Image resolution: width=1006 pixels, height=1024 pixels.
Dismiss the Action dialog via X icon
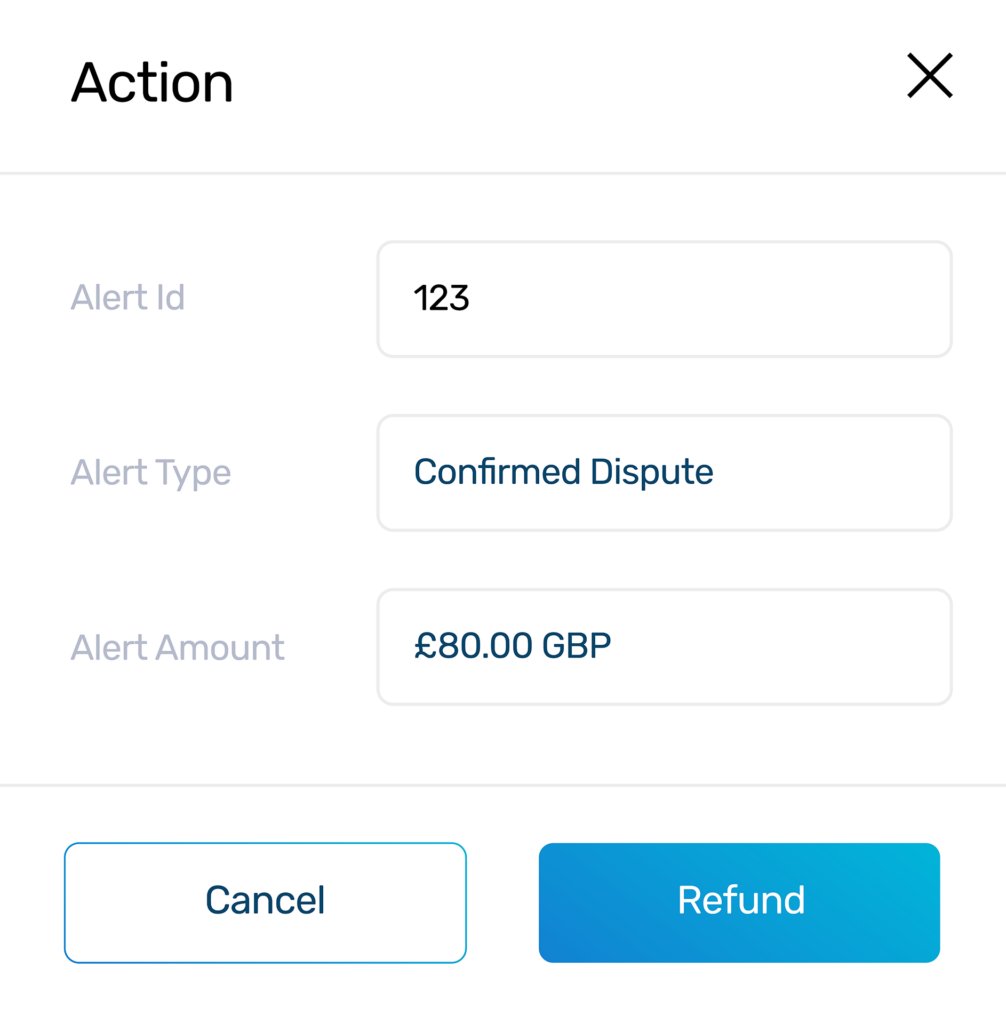coord(928,75)
